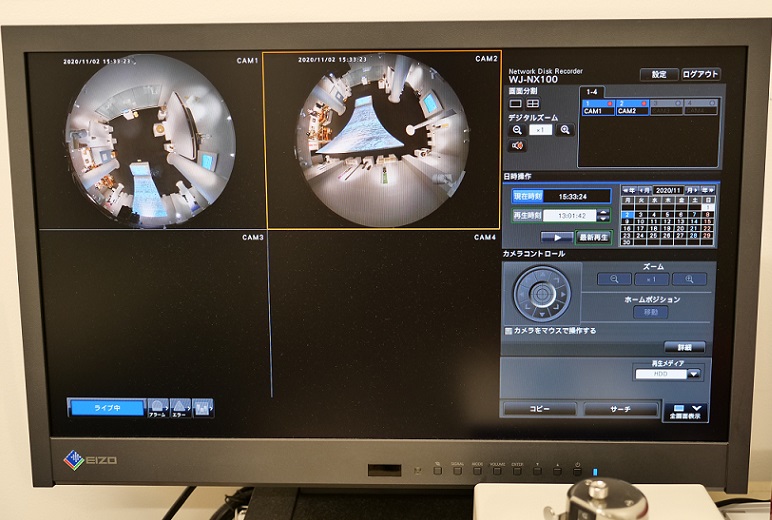Click the ログアウト logout button

[x=700, y=75]
